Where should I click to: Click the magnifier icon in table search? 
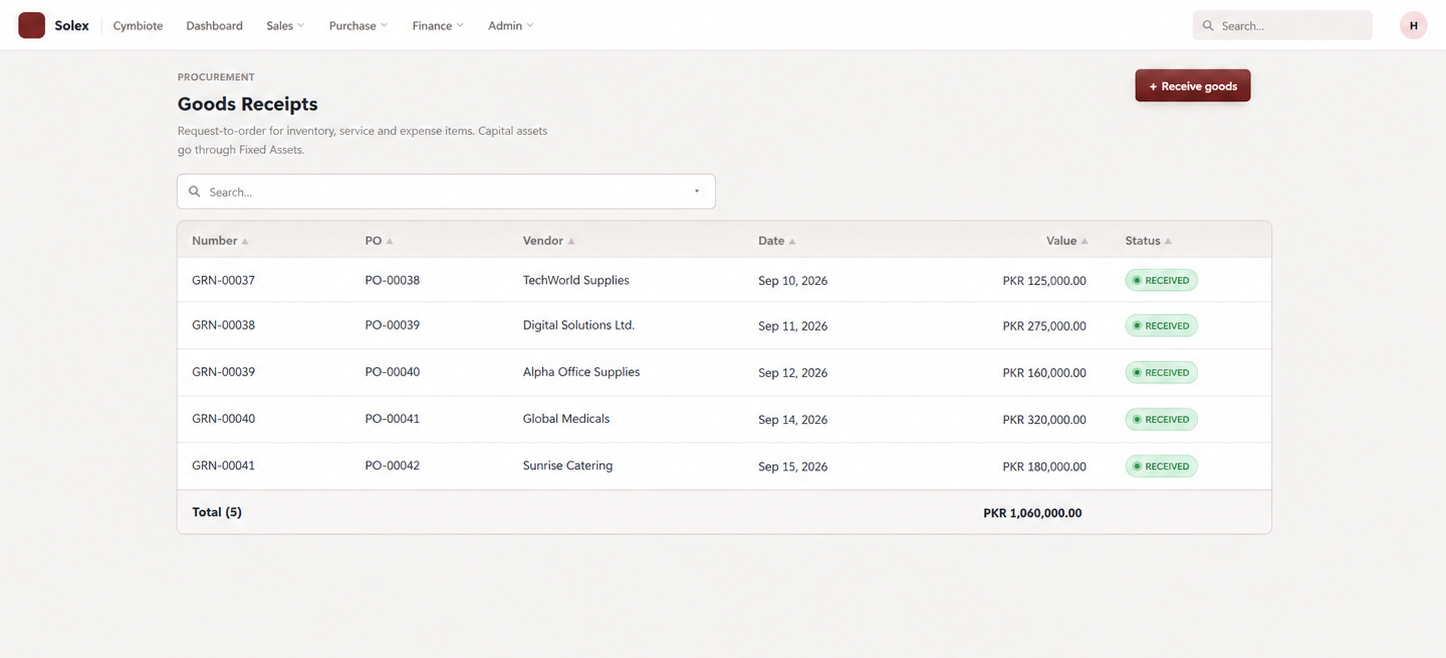tap(195, 192)
